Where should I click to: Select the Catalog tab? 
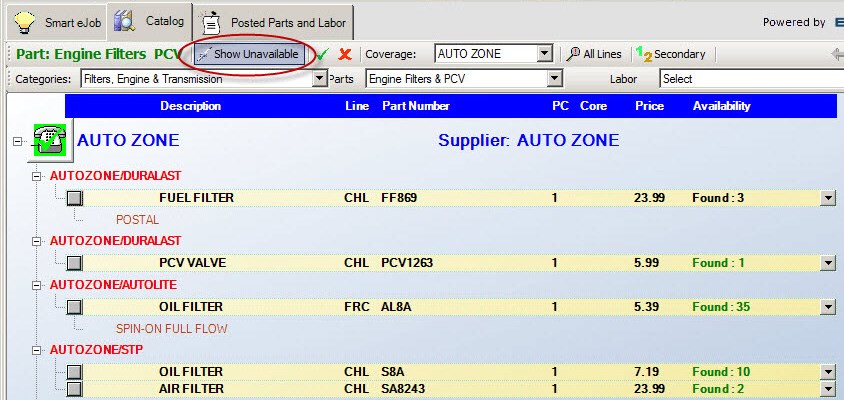coord(150,21)
